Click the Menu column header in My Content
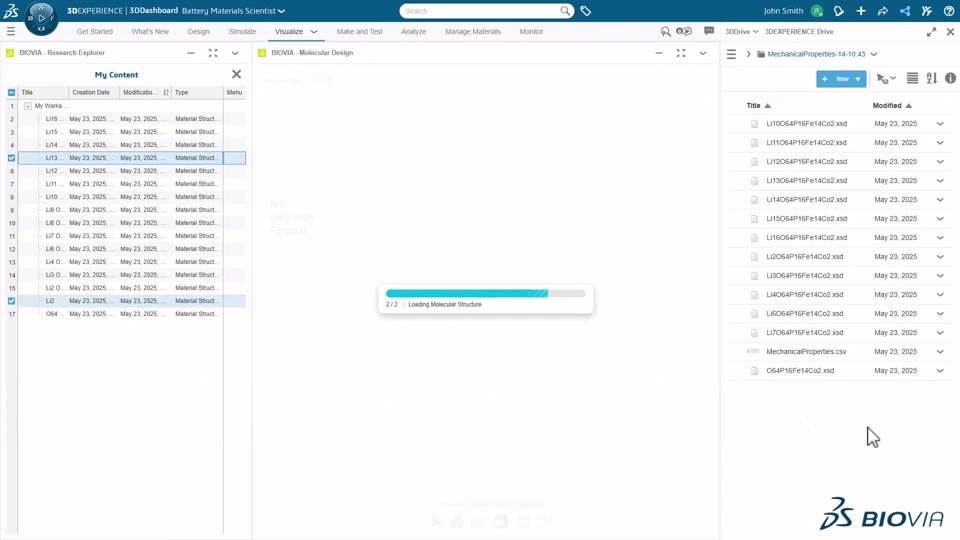The image size is (960, 540). pos(234,92)
